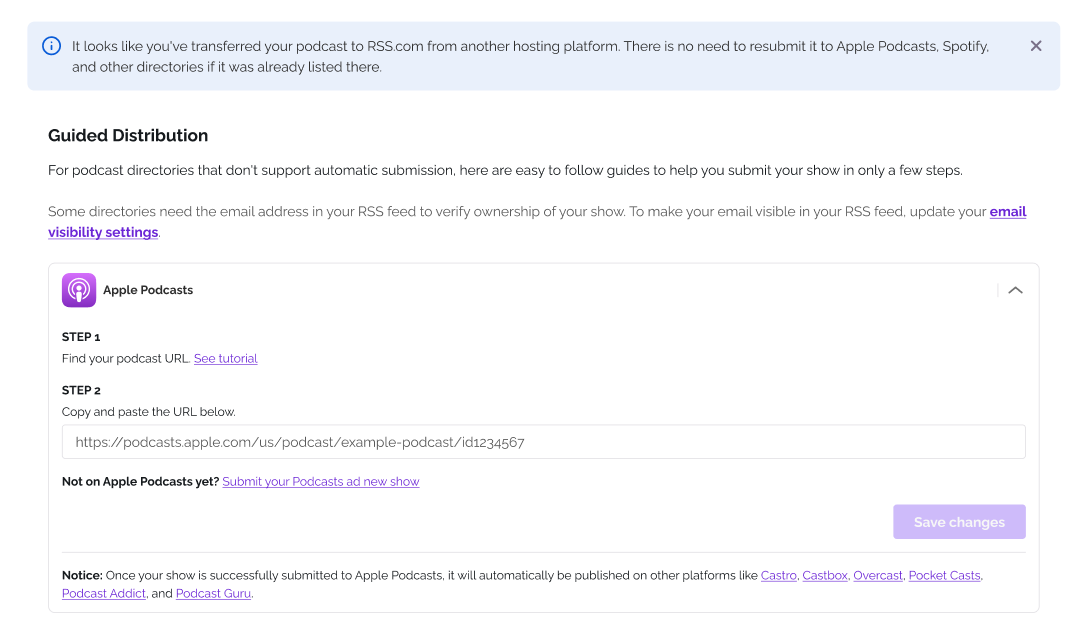Open the Castro link
Image resolution: width=1085 pixels, height=622 pixels.
coord(778,576)
